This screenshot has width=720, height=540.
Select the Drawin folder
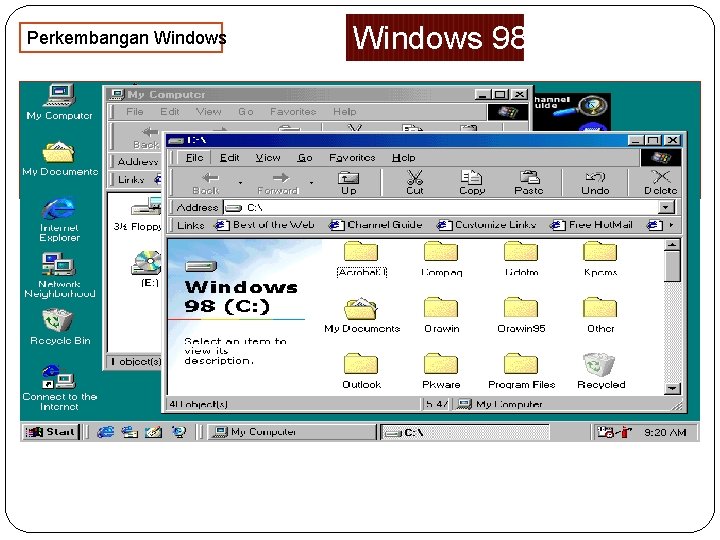pyautogui.click(x=441, y=315)
